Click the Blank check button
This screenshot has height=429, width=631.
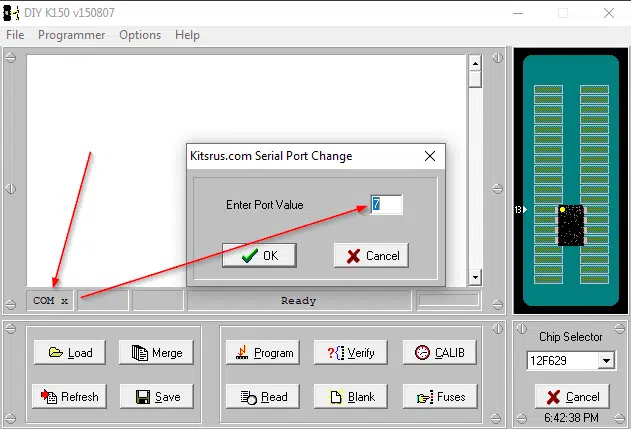[351, 396]
